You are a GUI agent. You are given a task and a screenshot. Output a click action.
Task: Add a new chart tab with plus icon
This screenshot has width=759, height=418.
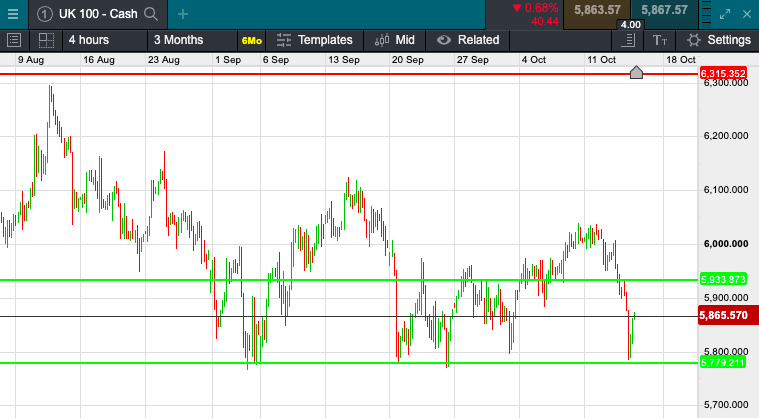pyautogui.click(x=182, y=14)
